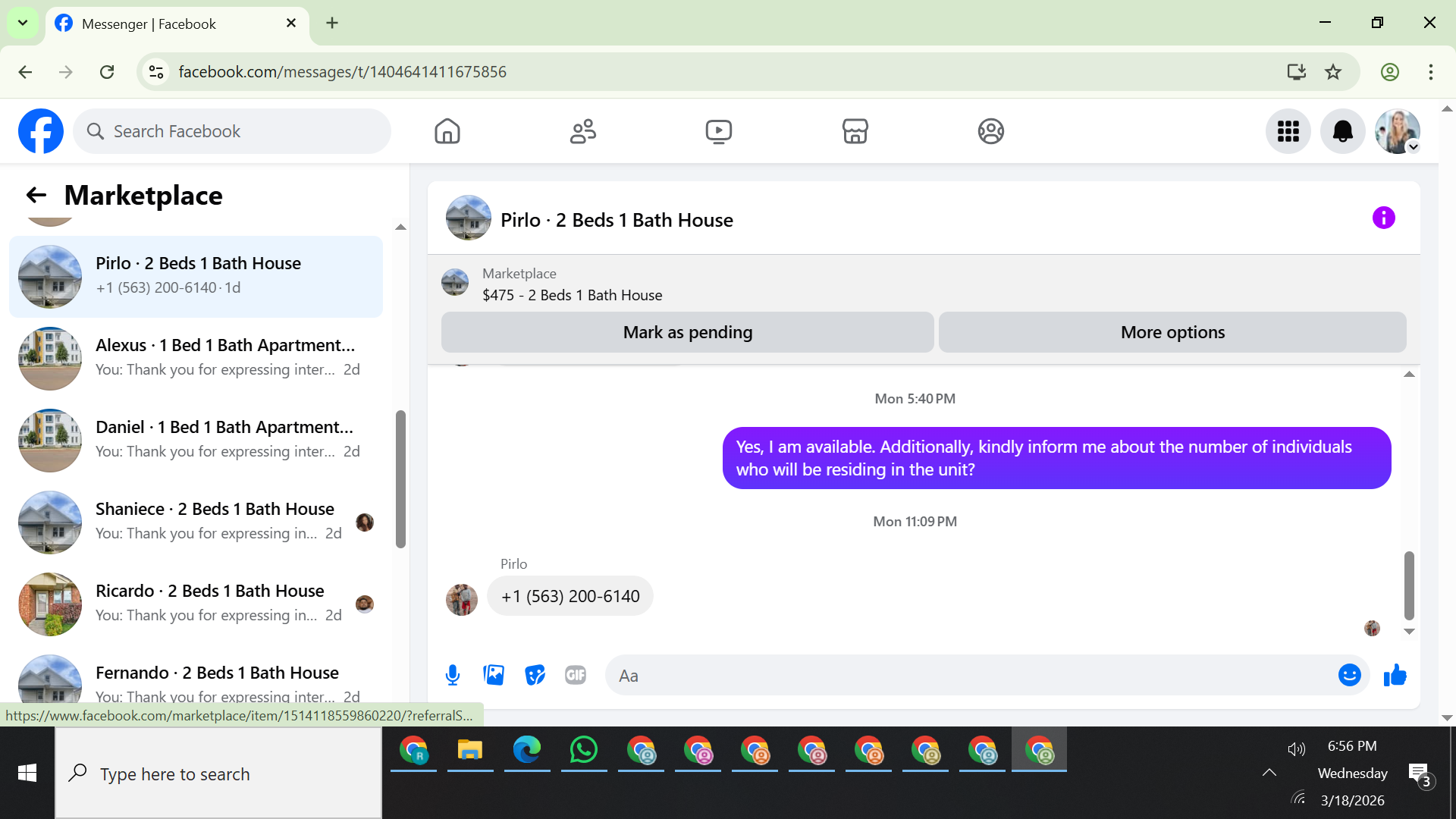Viewport: 1456px width, 819px height.
Task: Open the Facebook menu grid icon
Action: coord(1288,131)
